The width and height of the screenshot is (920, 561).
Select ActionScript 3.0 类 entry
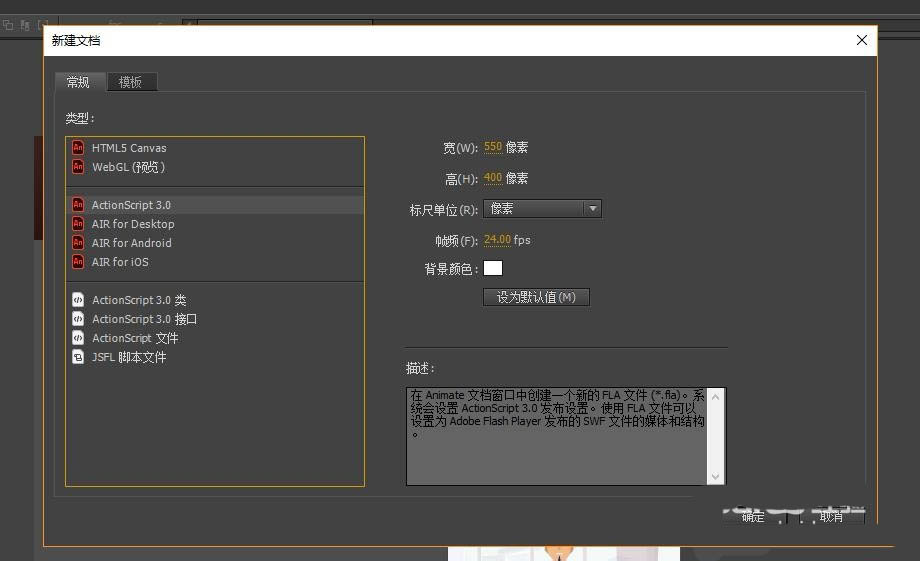pos(215,300)
